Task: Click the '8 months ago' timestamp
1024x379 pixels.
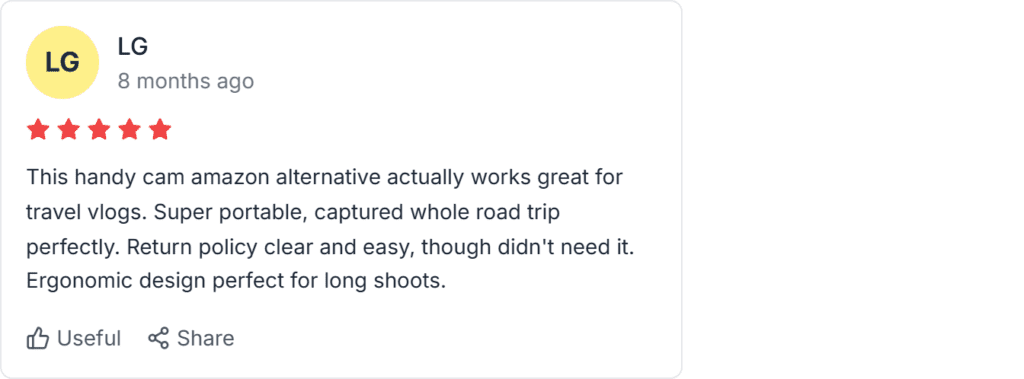Action: (x=185, y=81)
